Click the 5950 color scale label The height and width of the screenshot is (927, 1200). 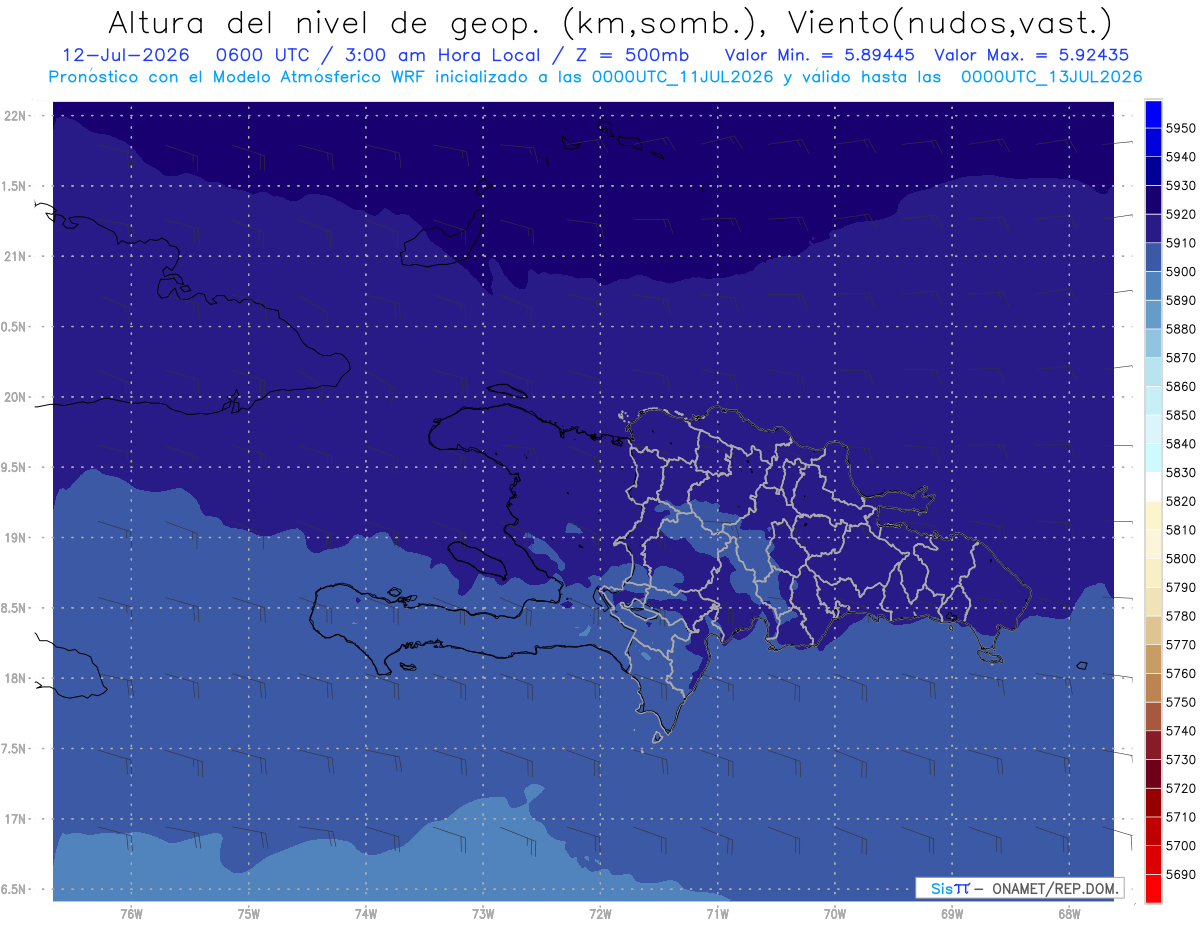1180,128
